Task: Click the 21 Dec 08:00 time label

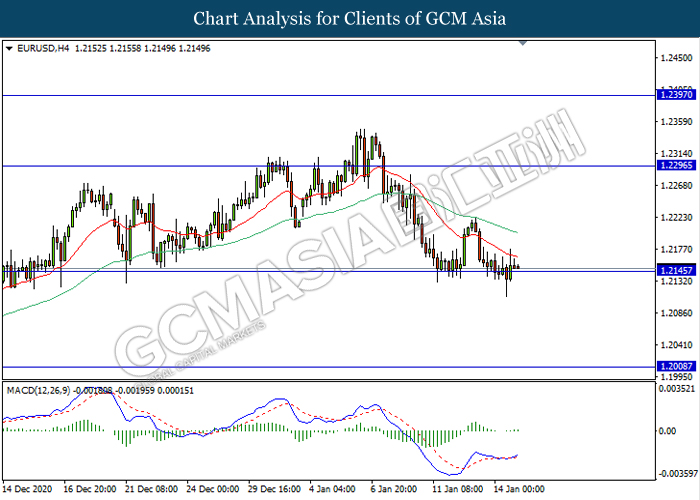Action: click(x=151, y=489)
